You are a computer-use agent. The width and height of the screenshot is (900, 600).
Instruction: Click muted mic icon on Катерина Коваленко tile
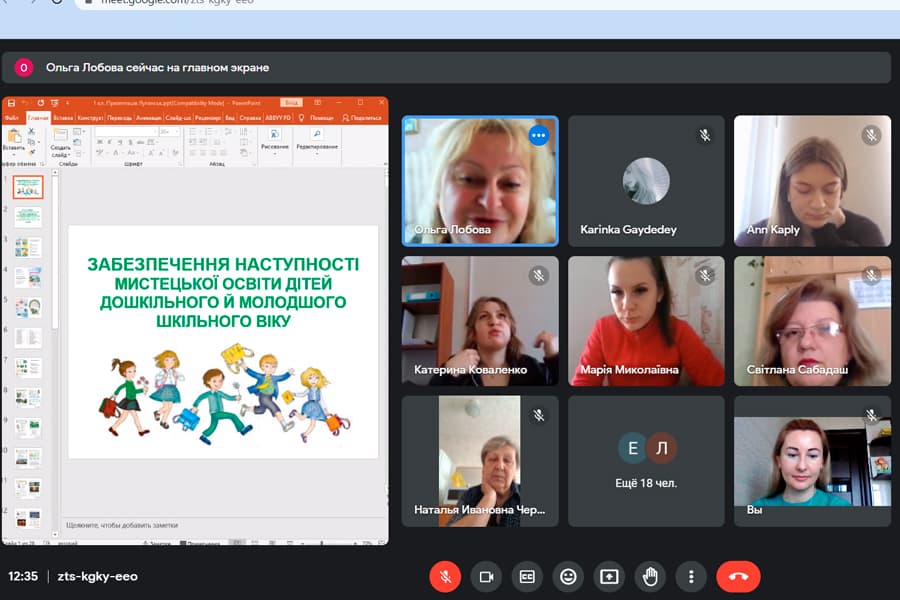click(x=538, y=276)
